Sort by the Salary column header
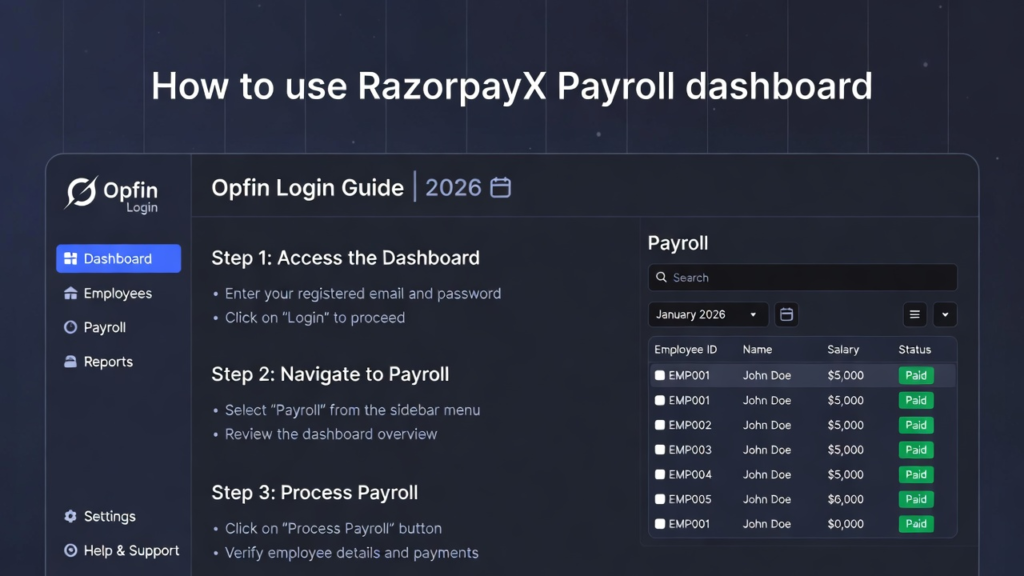The image size is (1024, 576). point(843,350)
